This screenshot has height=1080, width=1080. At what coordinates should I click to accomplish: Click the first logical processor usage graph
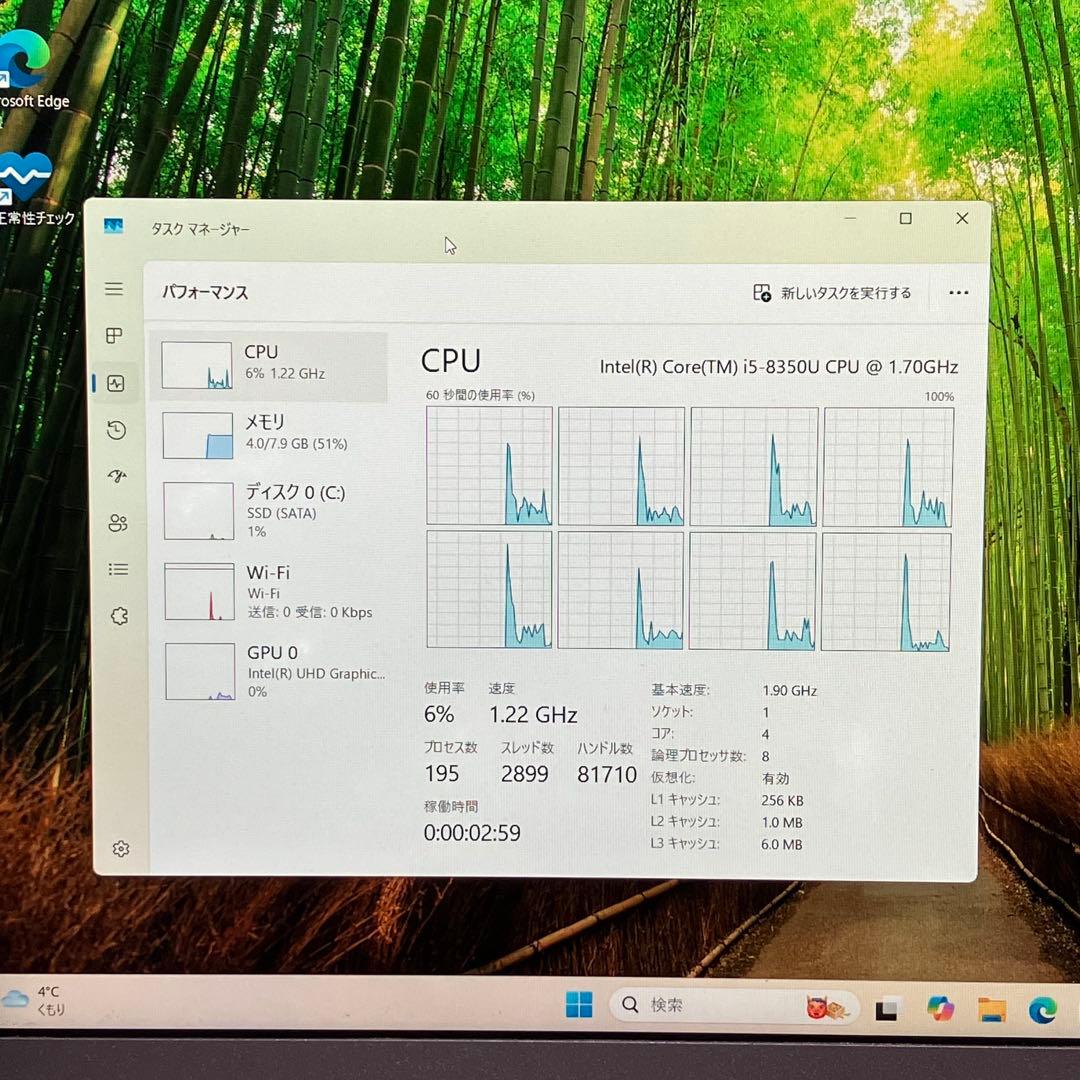tap(489, 466)
